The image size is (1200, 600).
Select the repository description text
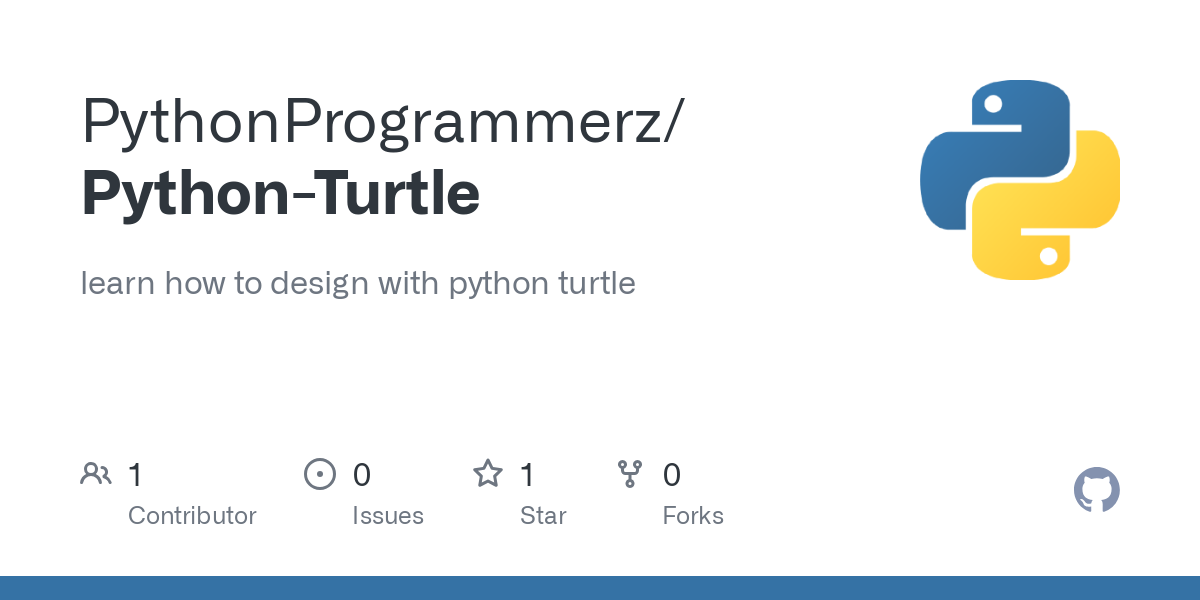click(358, 283)
